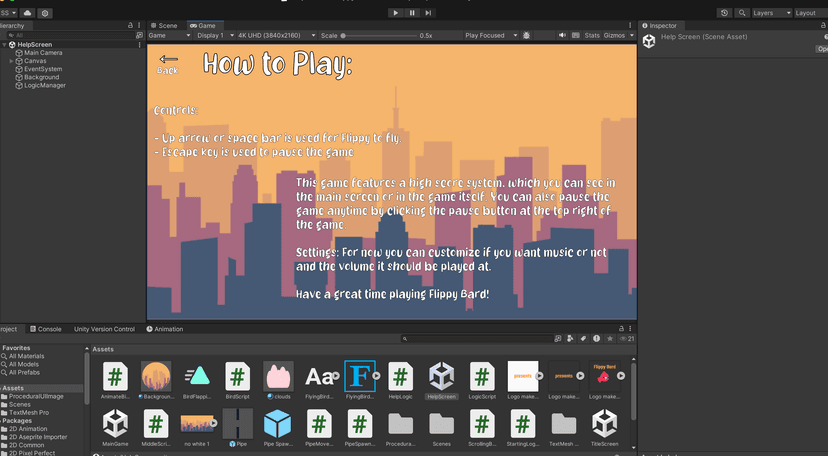Click the Pause button in toolbar
This screenshot has width=828, height=456.
pyautogui.click(x=412, y=13)
